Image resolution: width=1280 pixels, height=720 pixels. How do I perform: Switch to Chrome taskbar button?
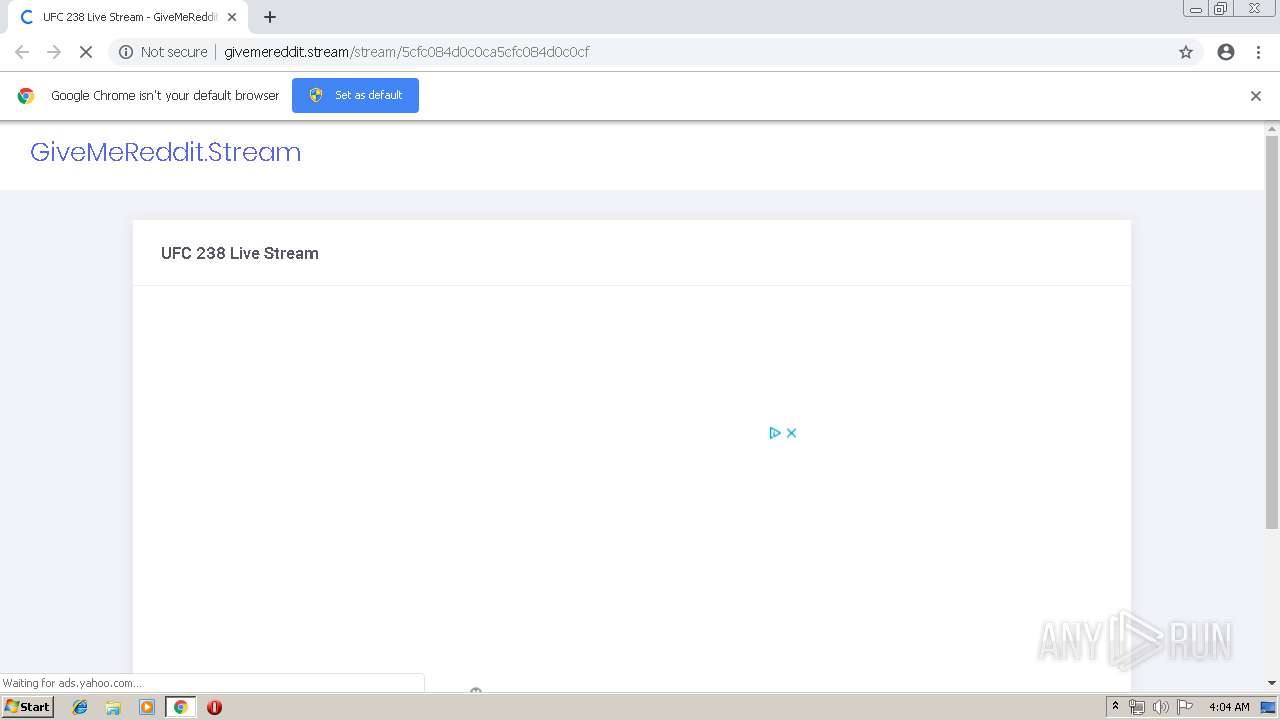coord(180,707)
